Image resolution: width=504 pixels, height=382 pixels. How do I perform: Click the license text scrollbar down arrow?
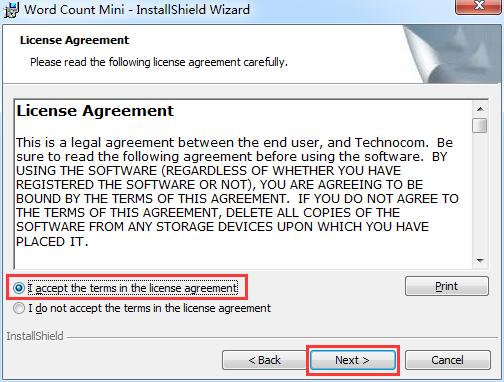(480, 260)
